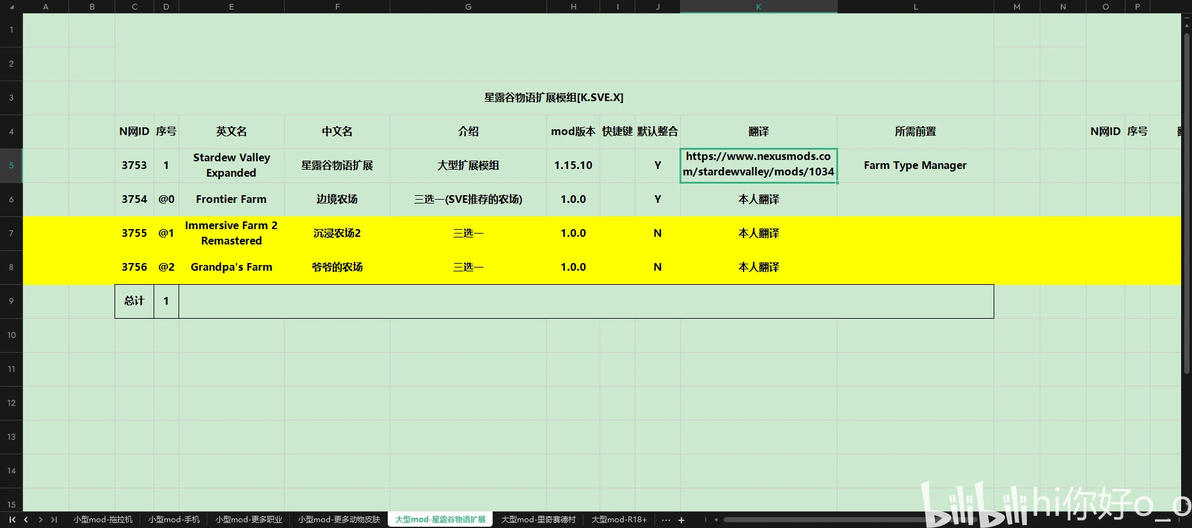Image resolution: width=1192 pixels, height=528 pixels.
Task: Click the N网ID cell 3756
Action: point(134,267)
